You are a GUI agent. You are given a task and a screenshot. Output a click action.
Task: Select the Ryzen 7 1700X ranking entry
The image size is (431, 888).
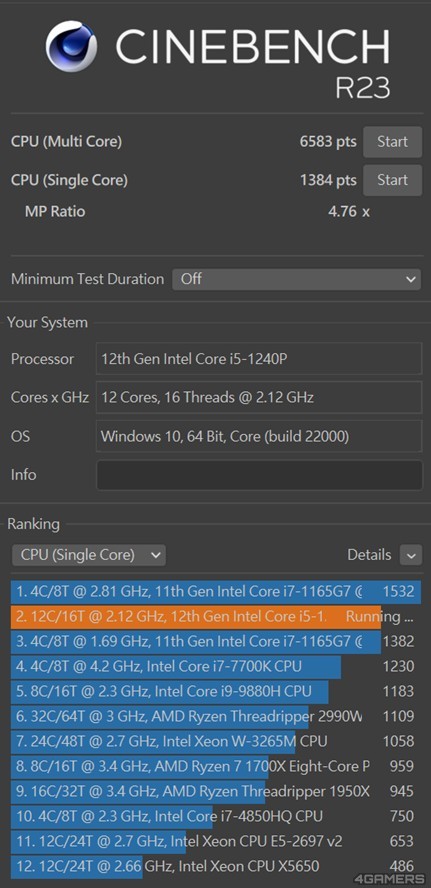[216, 766]
